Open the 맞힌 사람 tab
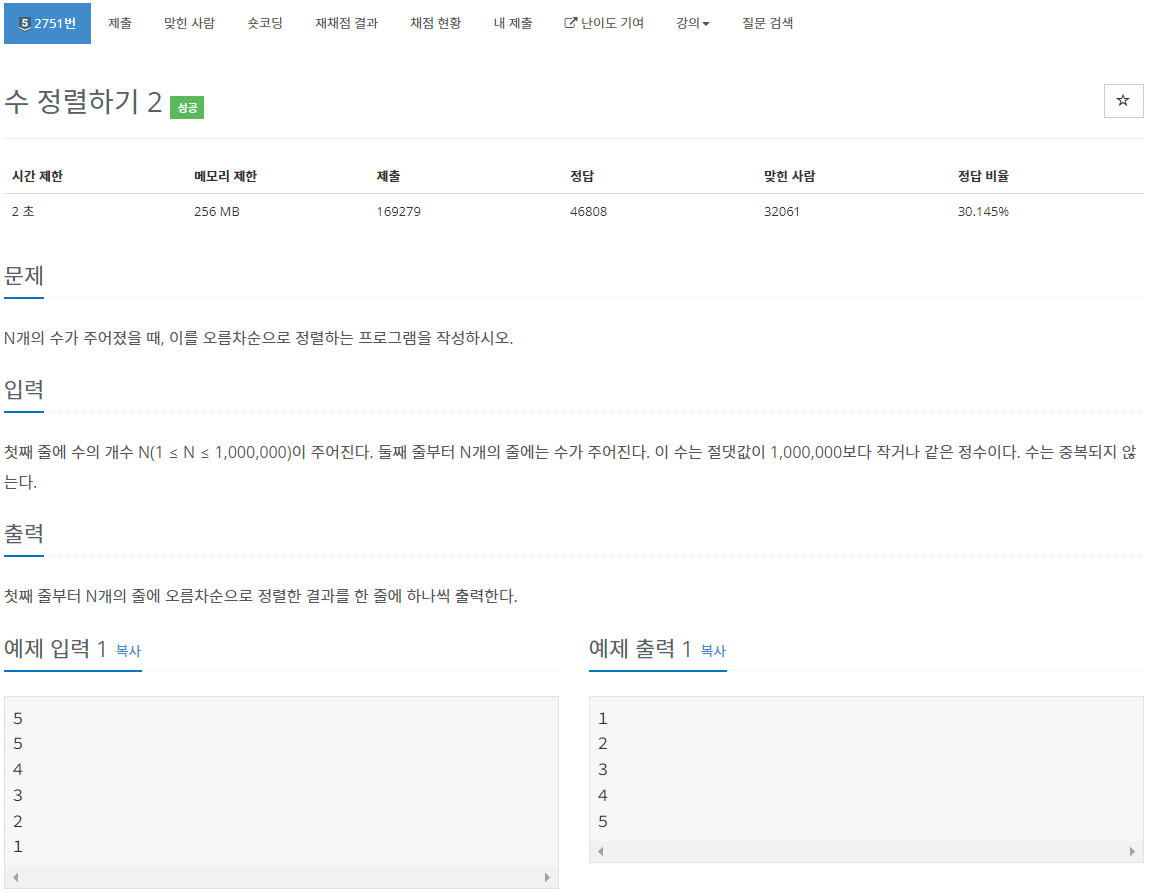Image resolution: width=1149 pixels, height=892 pixels. click(x=189, y=23)
